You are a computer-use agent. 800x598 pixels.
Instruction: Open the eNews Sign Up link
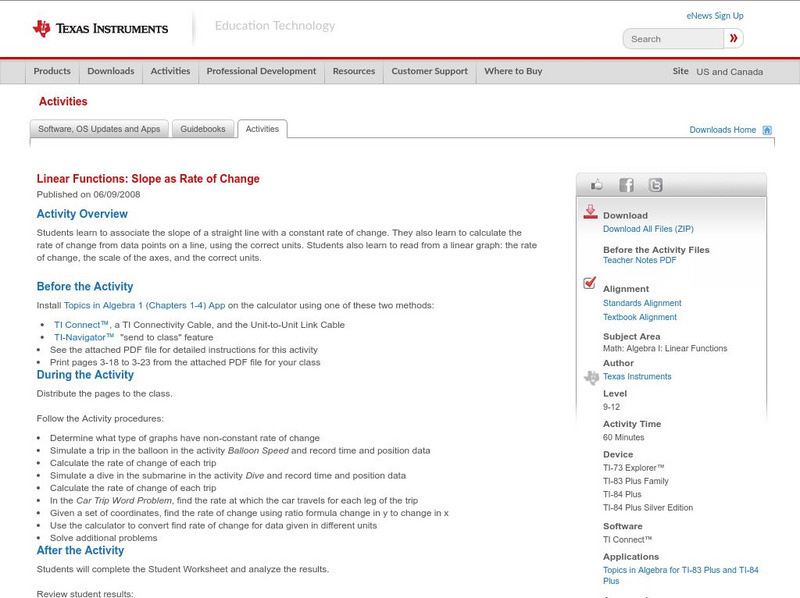point(715,16)
